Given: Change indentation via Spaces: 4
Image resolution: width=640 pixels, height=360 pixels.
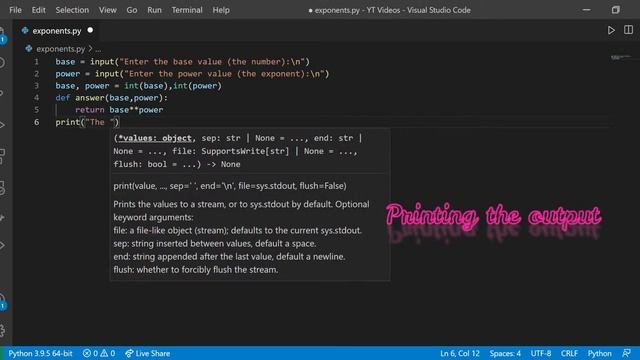Looking at the screenshot, I should click(x=505, y=353).
